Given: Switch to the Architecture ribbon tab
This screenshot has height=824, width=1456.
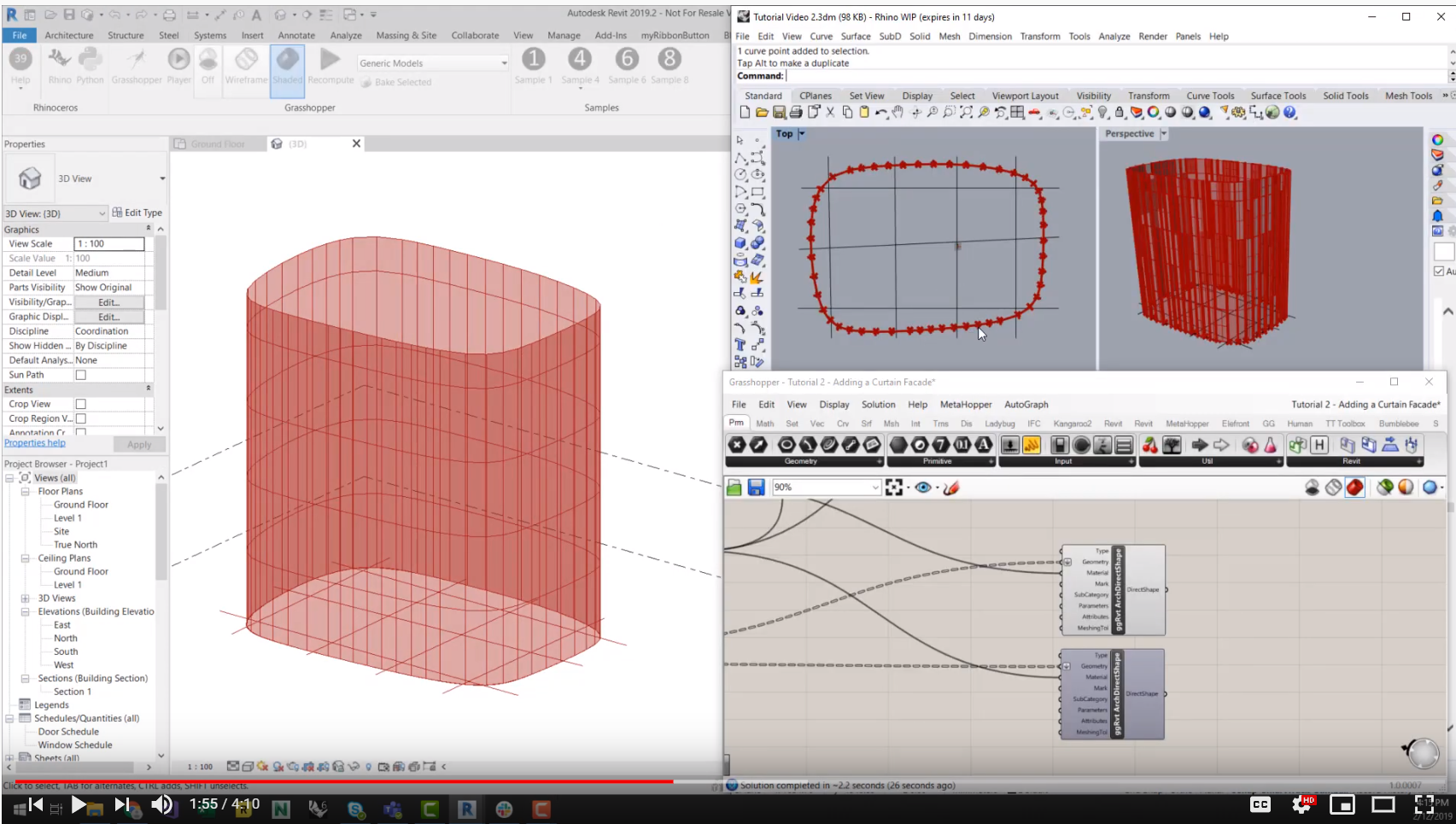Looking at the screenshot, I should click(69, 35).
